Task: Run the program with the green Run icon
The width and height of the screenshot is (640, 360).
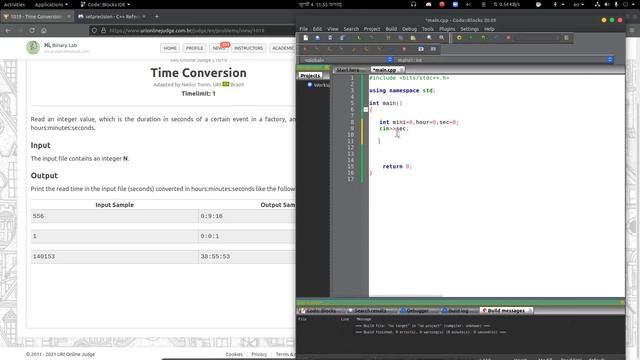Action: [x=471, y=38]
